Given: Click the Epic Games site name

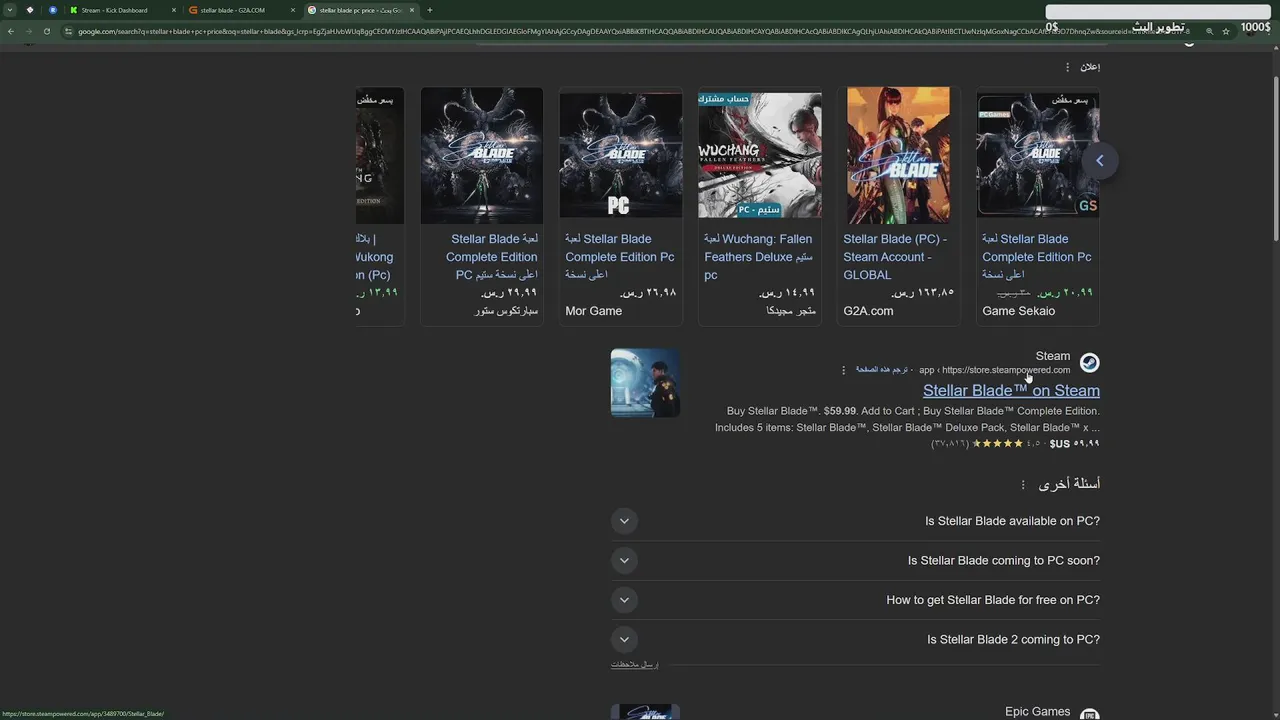Looking at the screenshot, I should click(x=1037, y=712).
